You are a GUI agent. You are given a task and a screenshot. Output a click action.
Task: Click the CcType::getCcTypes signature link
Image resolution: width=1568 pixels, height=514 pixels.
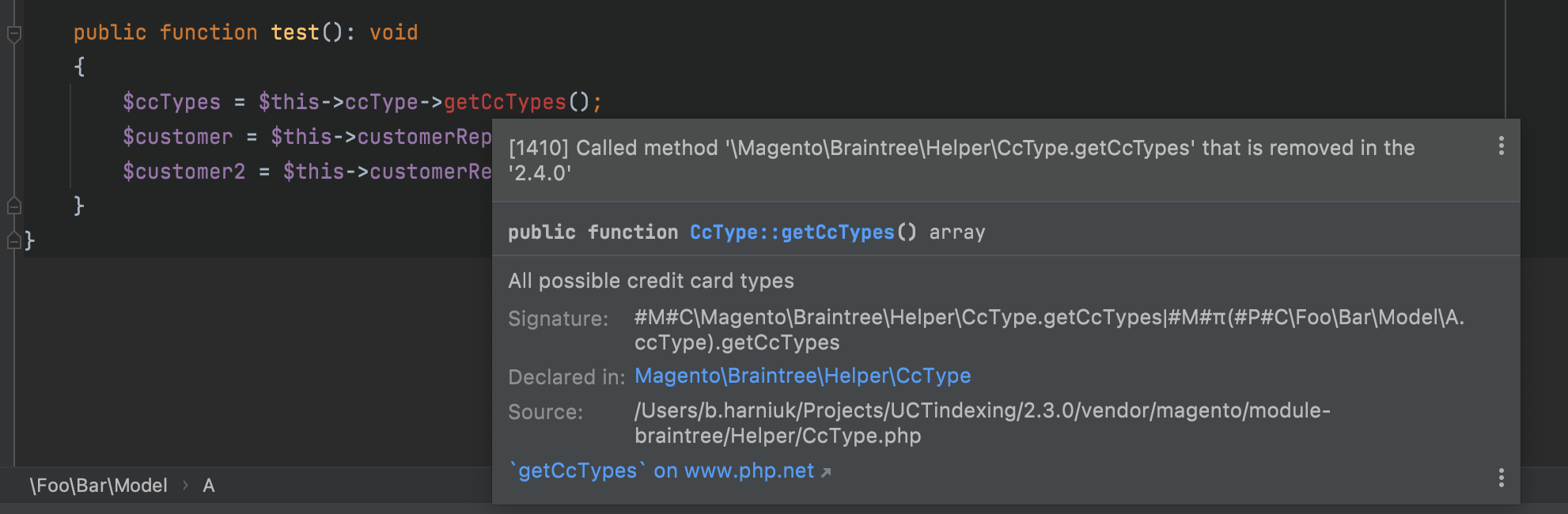coord(792,232)
